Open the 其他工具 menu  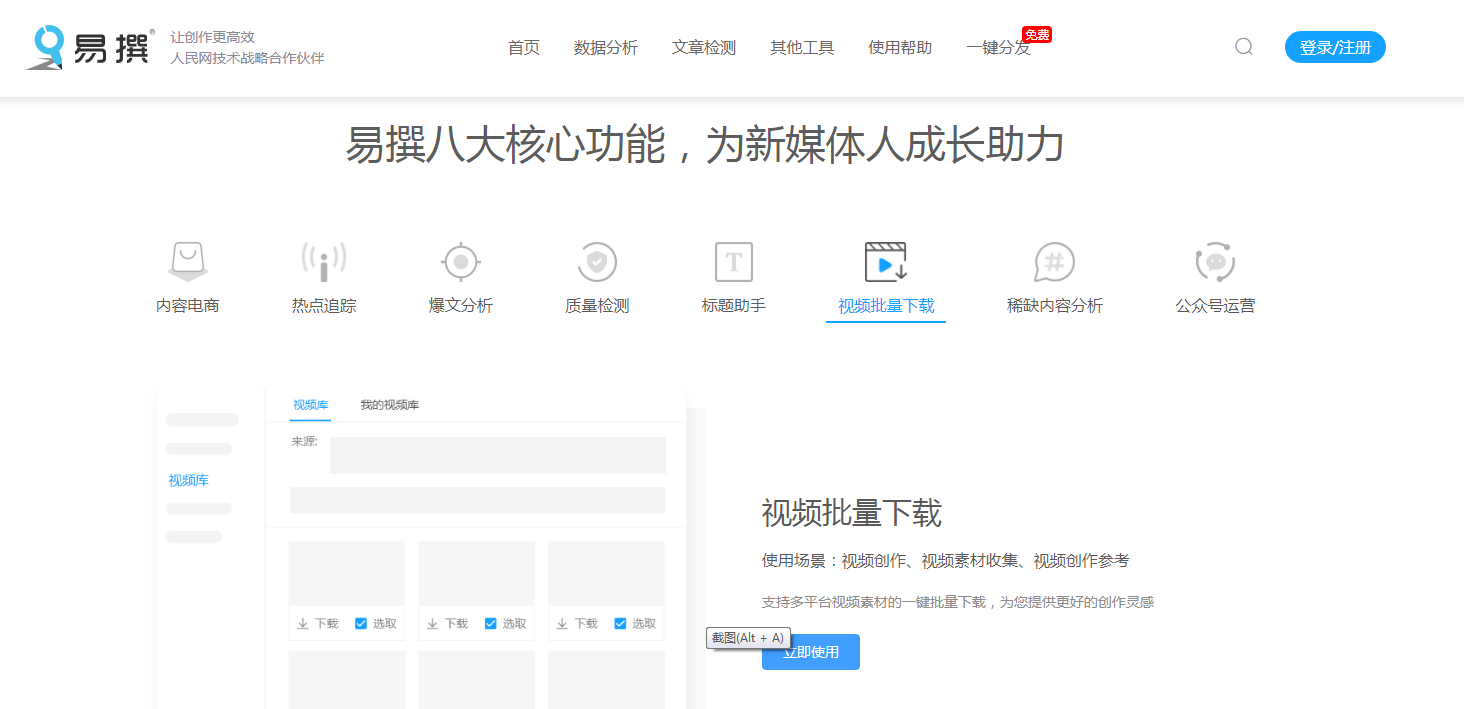[x=802, y=48]
